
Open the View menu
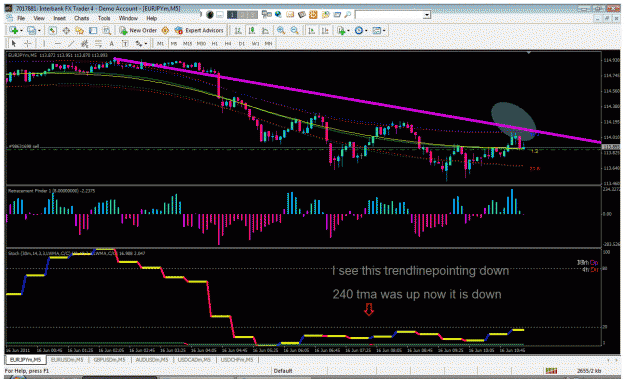[x=39, y=18]
